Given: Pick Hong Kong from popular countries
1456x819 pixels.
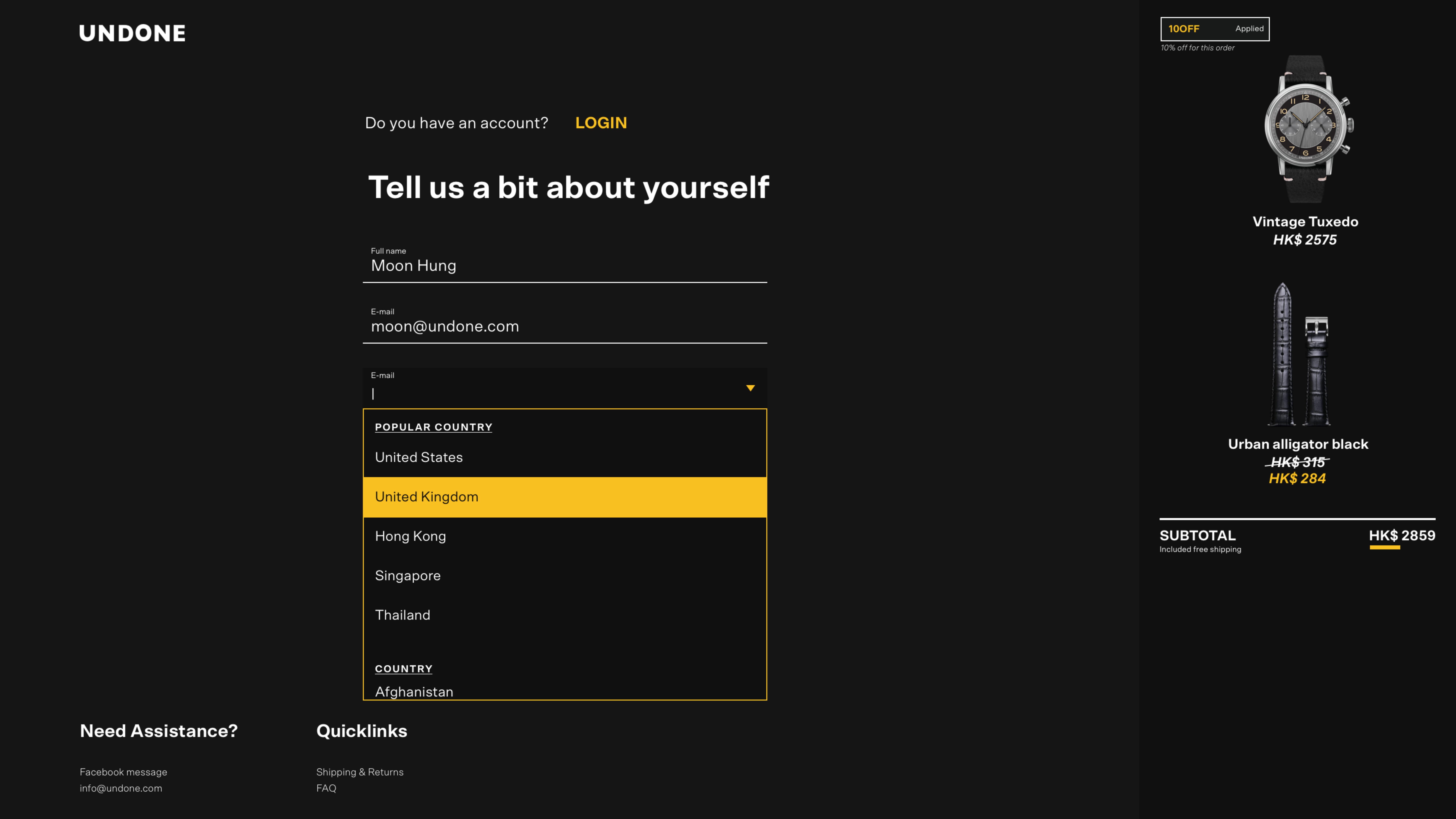Looking at the screenshot, I should [x=565, y=536].
